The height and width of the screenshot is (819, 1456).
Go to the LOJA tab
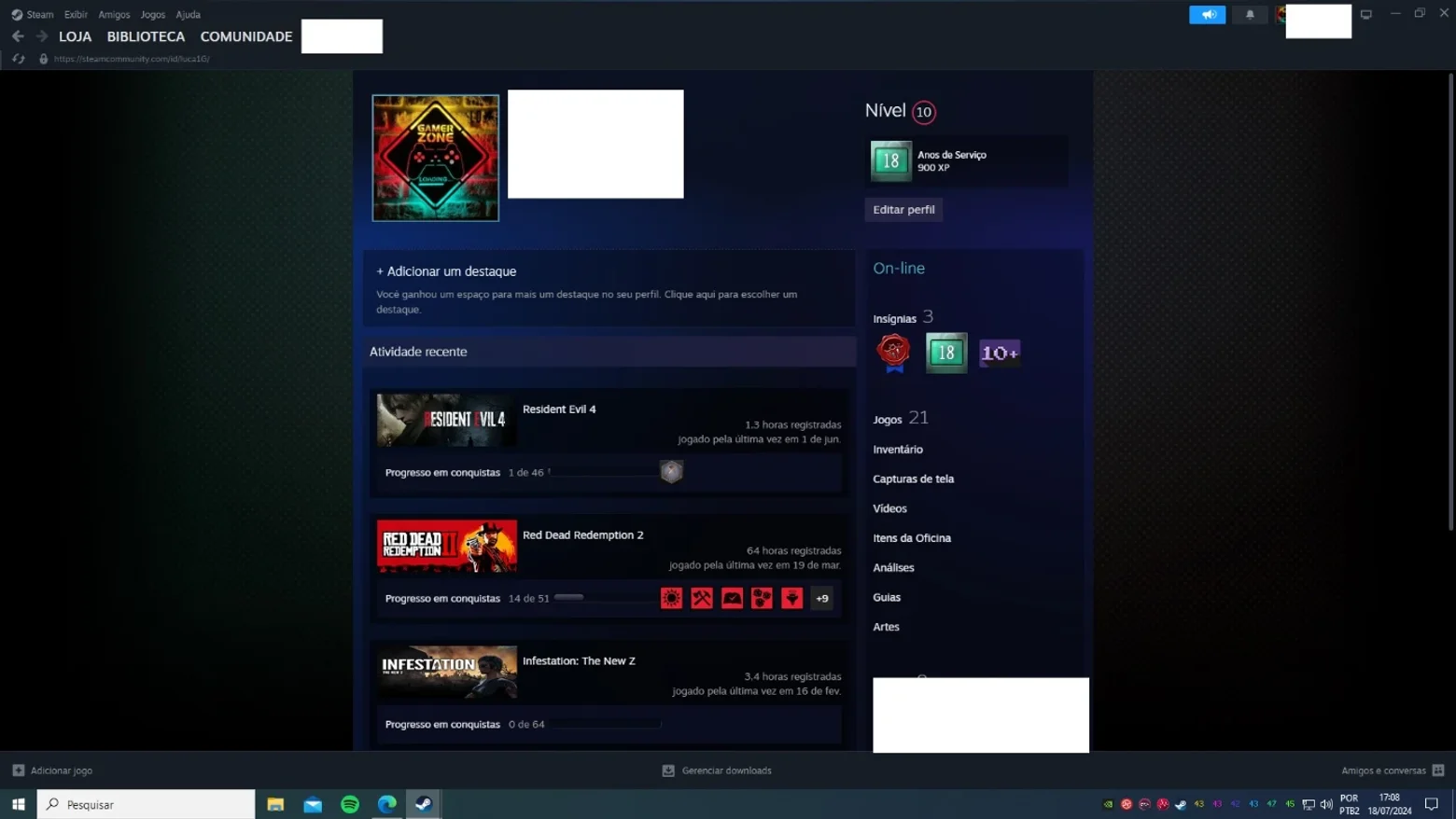tap(75, 36)
